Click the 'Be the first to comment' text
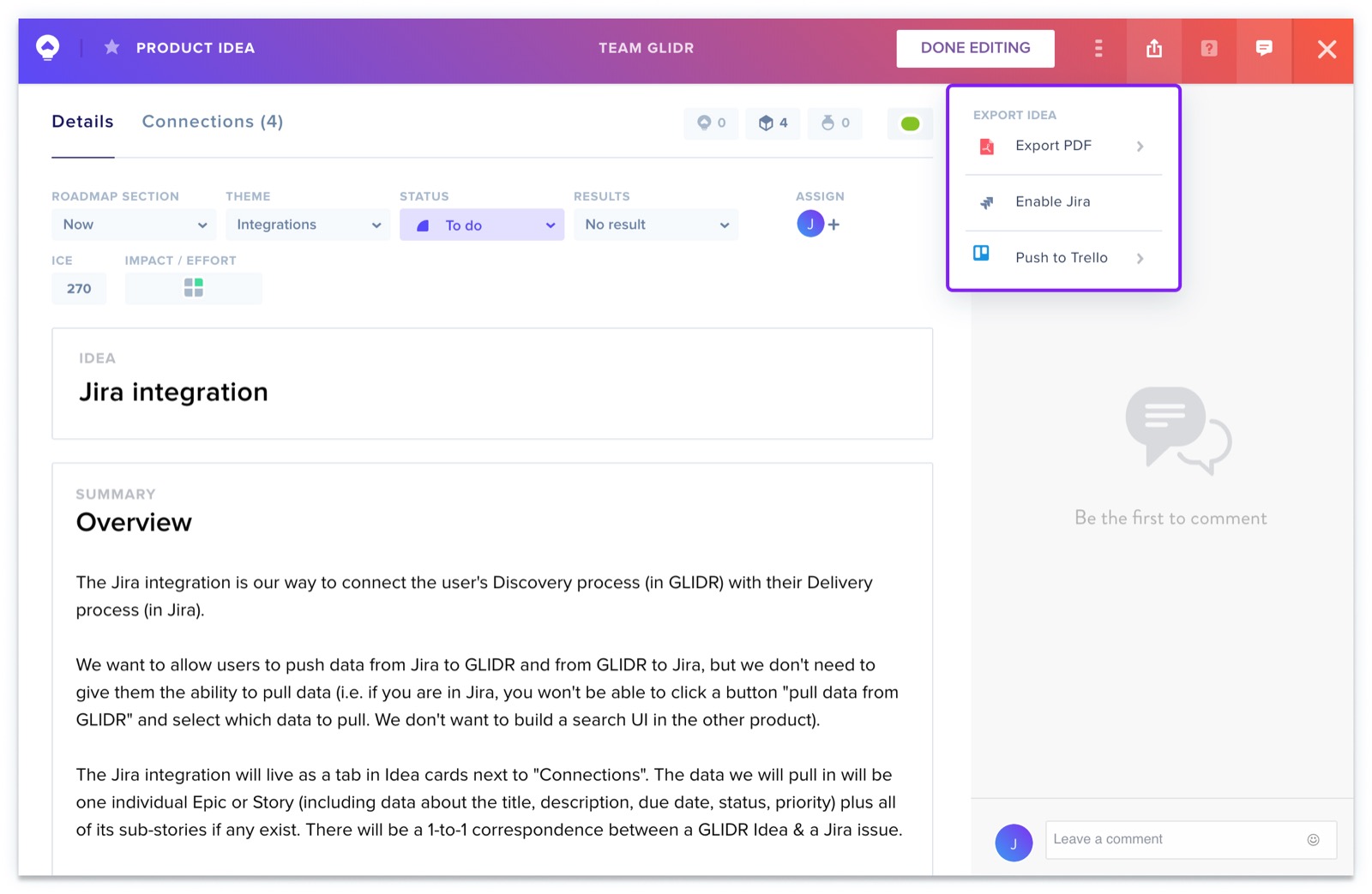1372x894 pixels. pos(1170,518)
